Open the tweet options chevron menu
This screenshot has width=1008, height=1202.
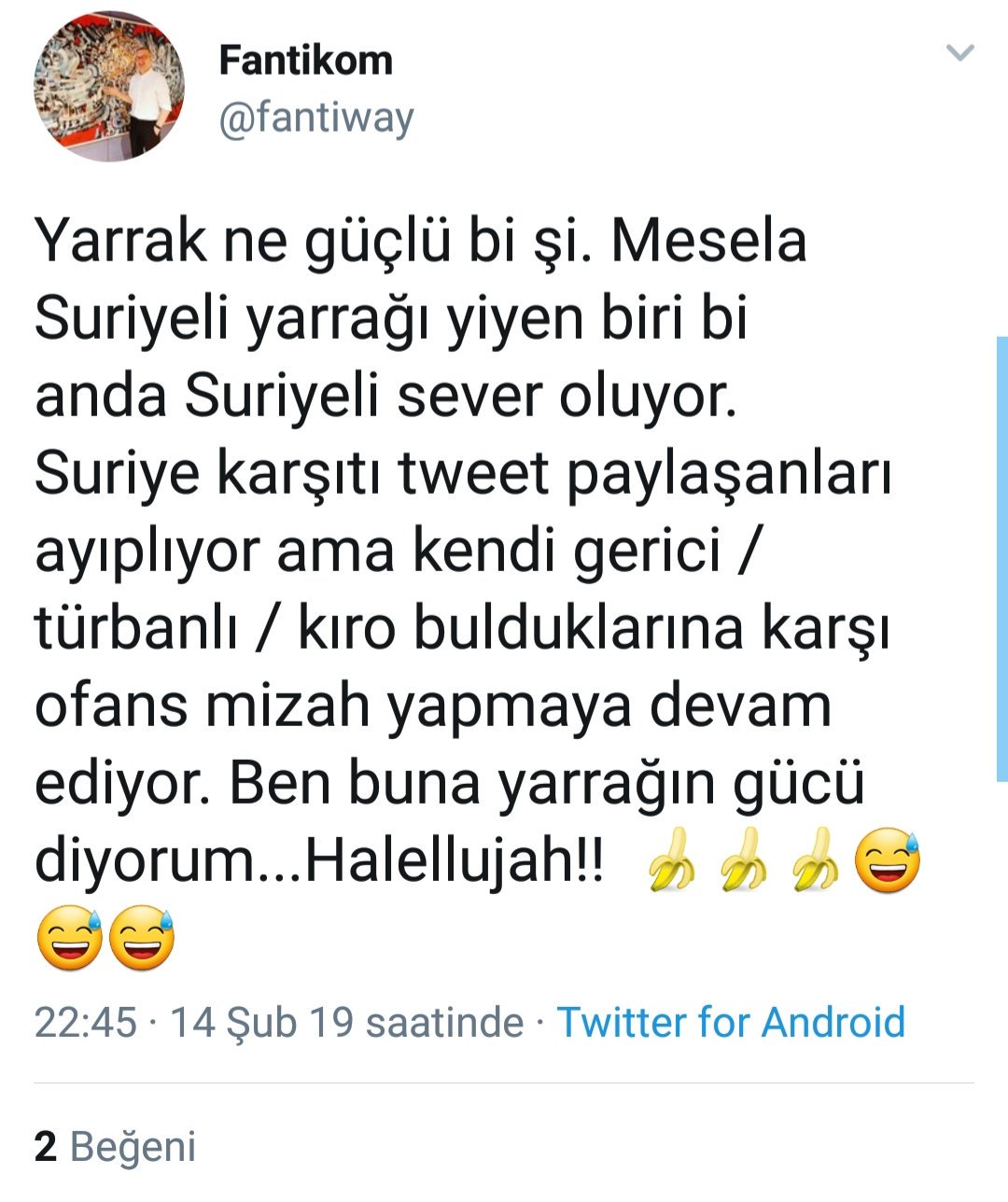[960, 52]
